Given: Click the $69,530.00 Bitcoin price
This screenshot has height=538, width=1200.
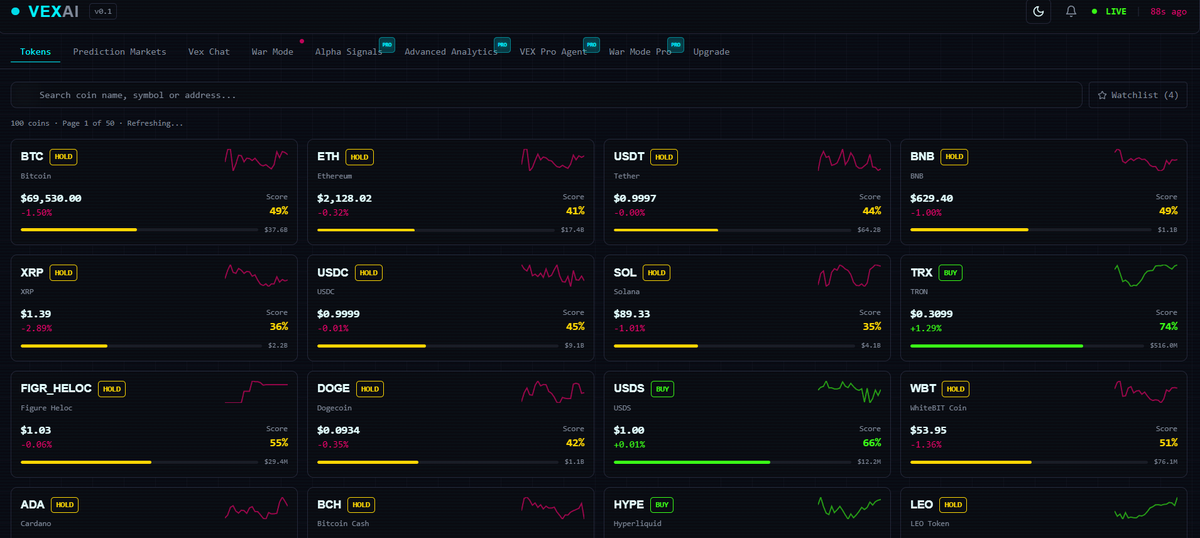Looking at the screenshot, I should pos(51,198).
